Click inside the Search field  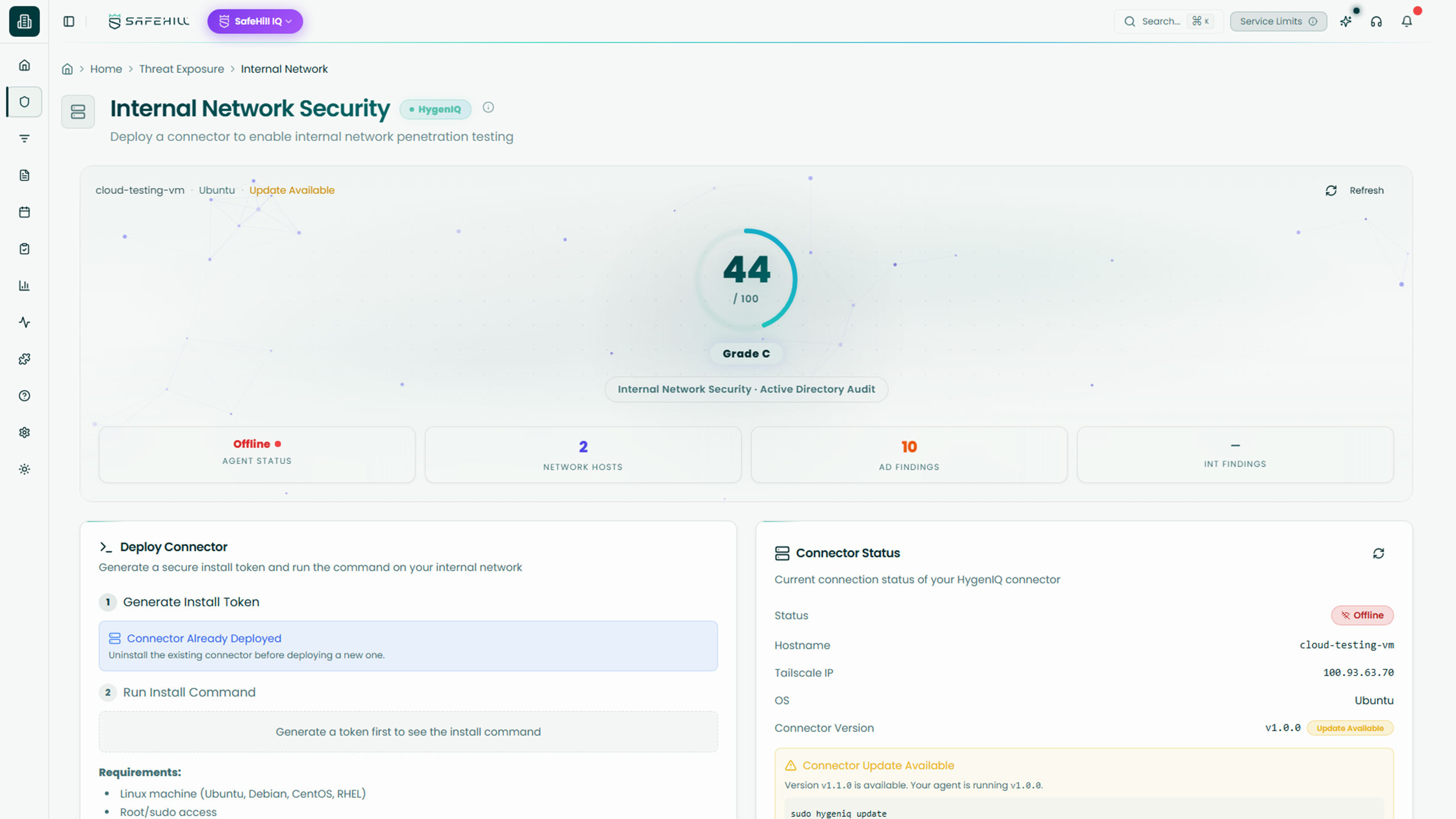[x=1160, y=21]
